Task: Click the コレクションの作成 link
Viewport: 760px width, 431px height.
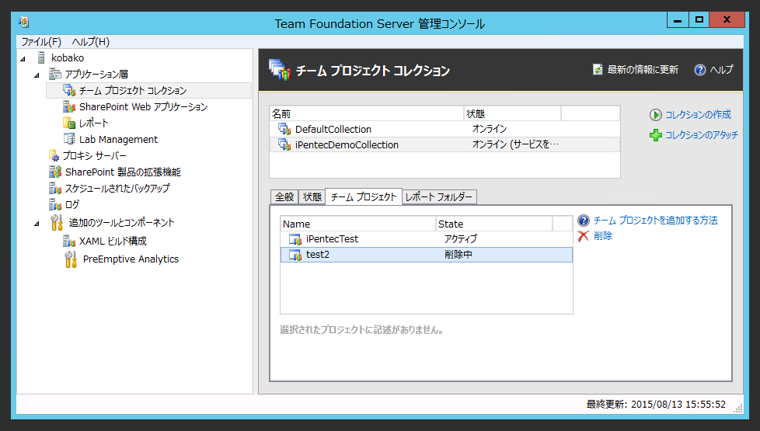Action: click(x=698, y=115)
